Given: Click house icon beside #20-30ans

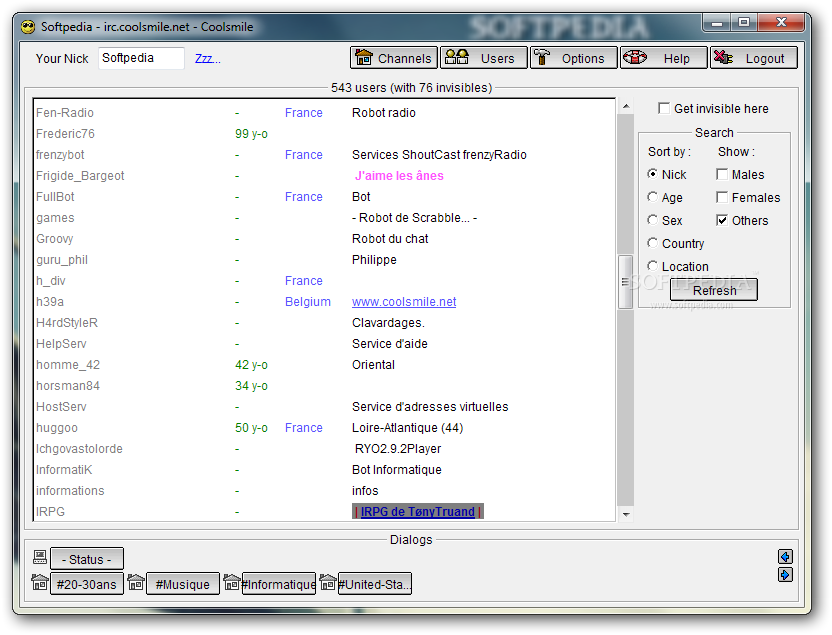Looking at the screenshot, I should click(x=40, y=582).
